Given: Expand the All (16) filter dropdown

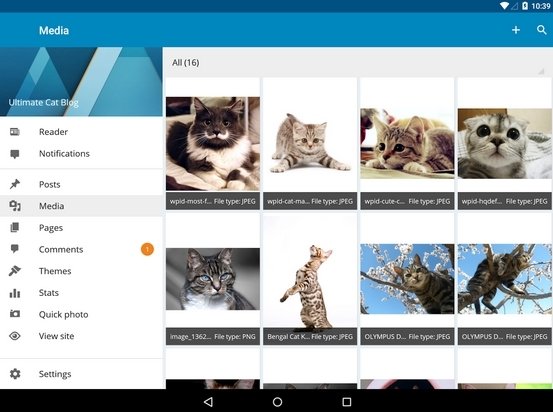Looking at the screenshot, I should (358, 63).
